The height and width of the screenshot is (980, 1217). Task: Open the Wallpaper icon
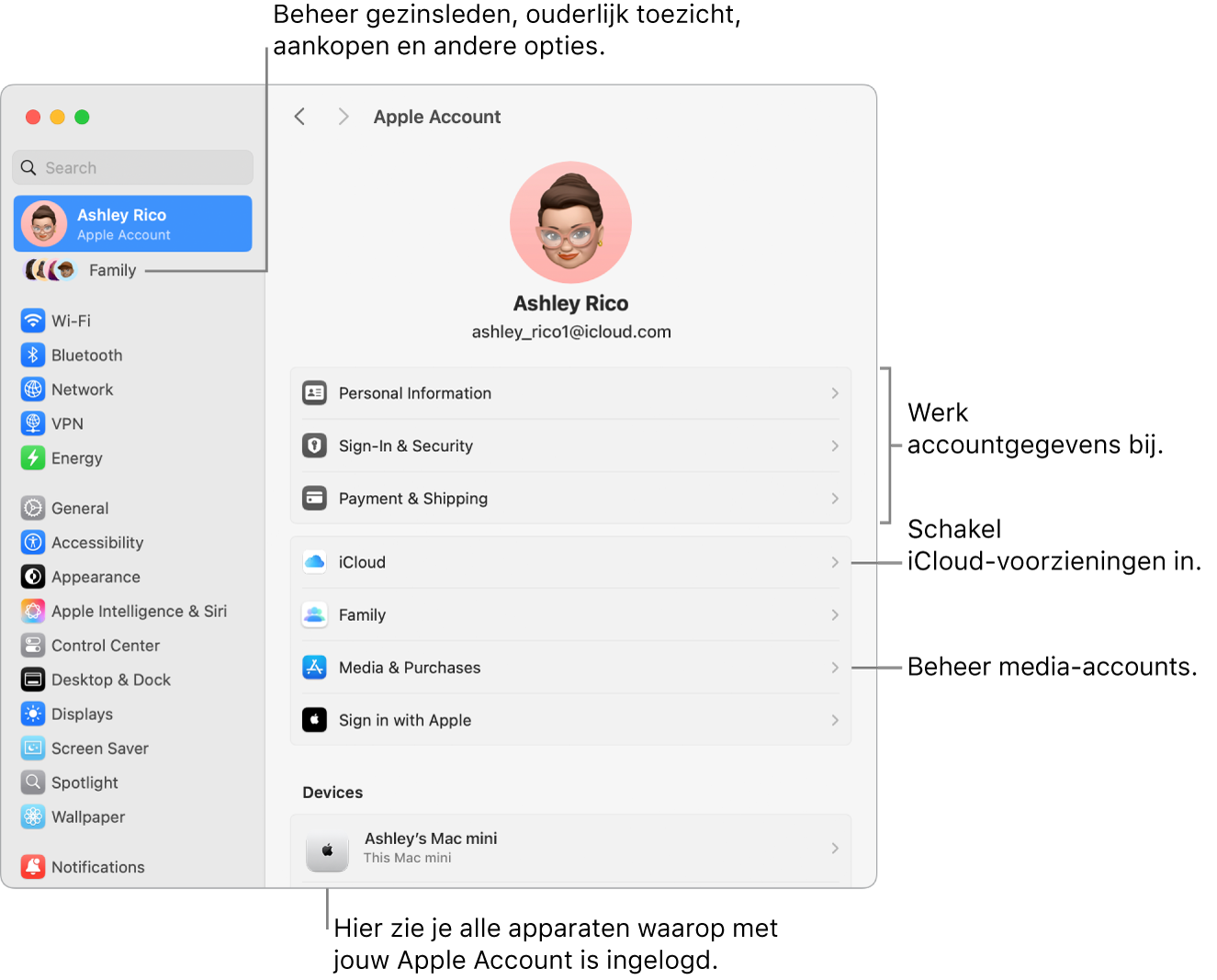coord(33,817)
